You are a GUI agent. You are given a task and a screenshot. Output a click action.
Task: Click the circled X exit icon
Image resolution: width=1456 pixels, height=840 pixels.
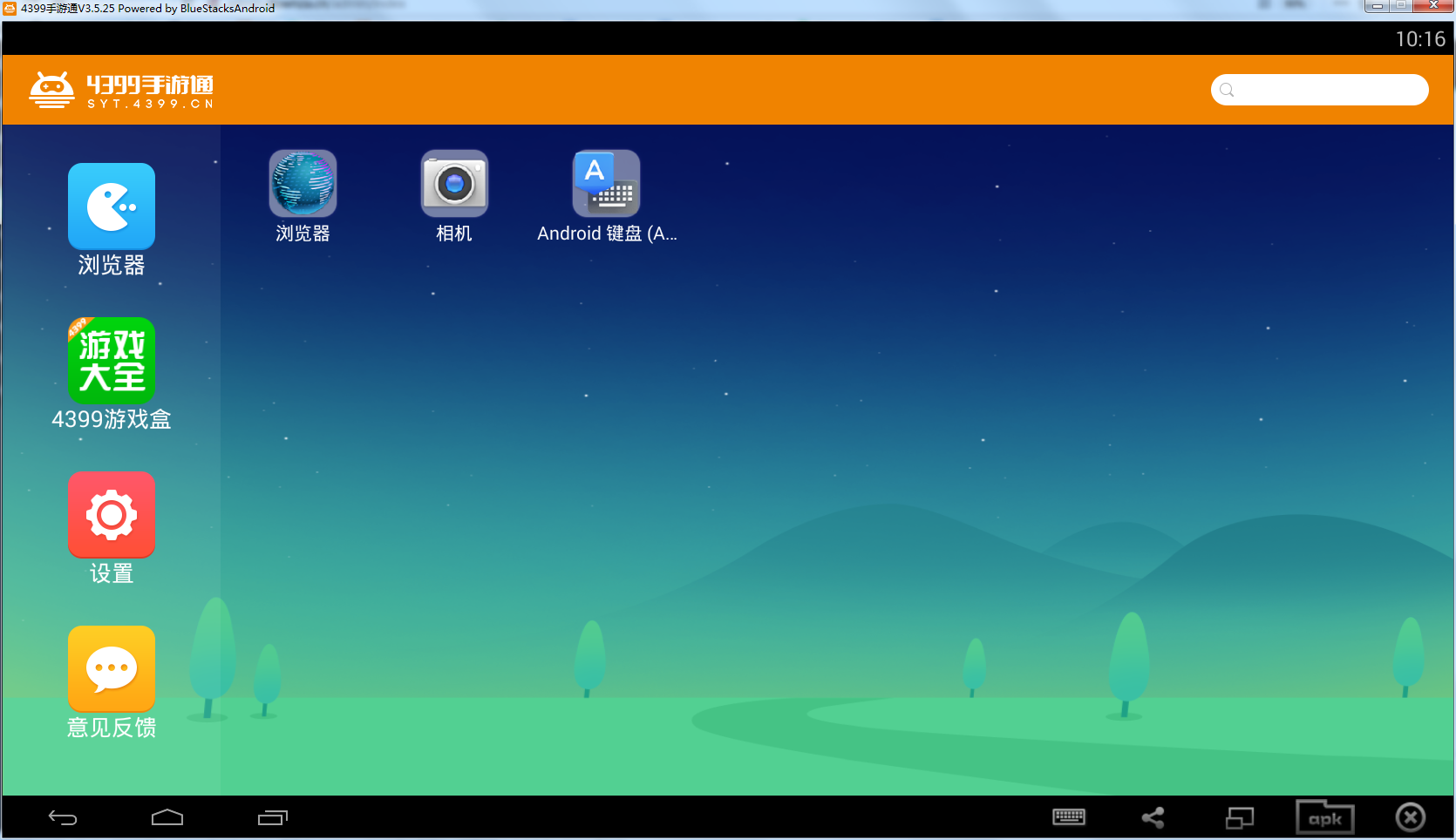1411,817
